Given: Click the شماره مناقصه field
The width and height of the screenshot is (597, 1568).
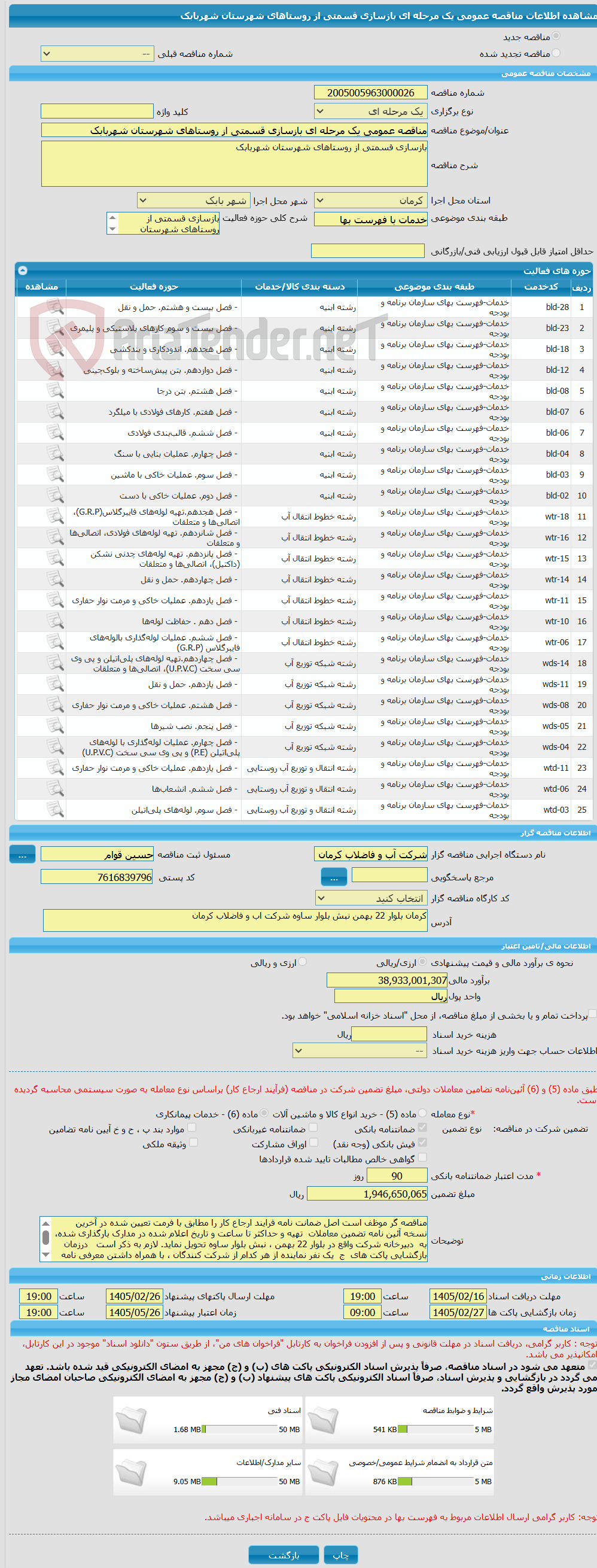Looking at the screenshot, I should pyautogui.click(x=371, y=93).
